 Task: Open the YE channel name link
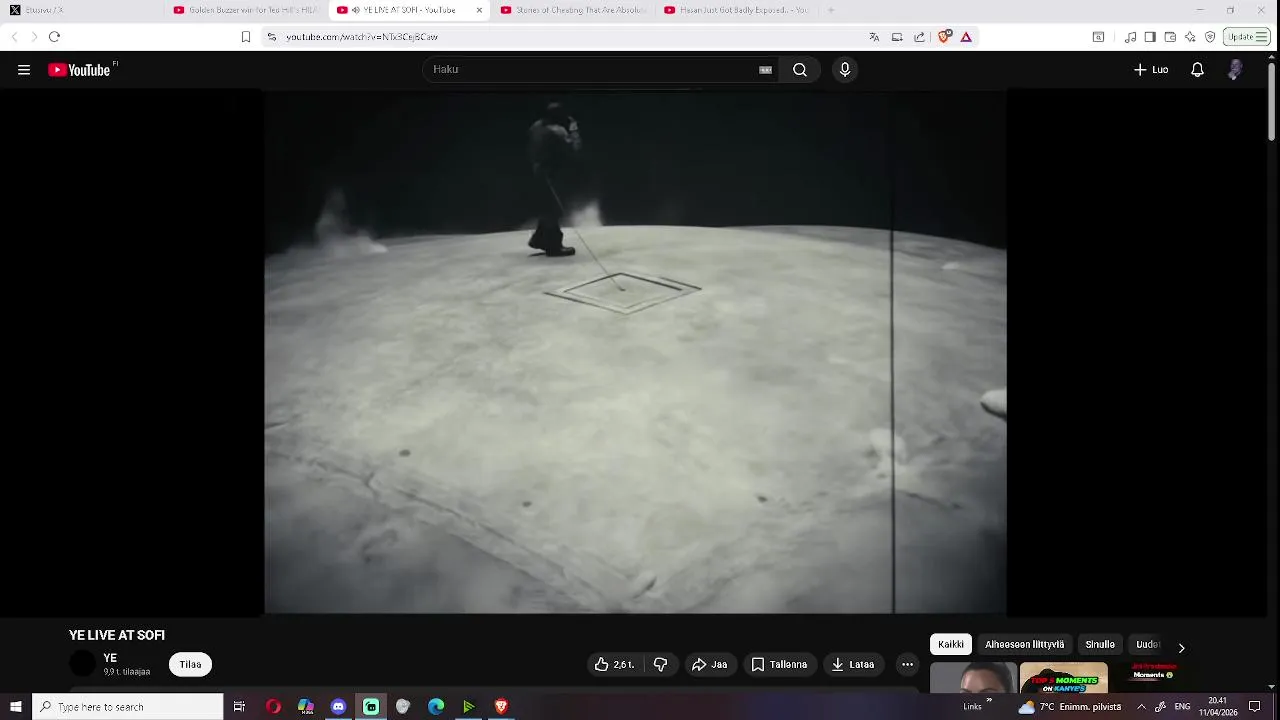(110, 658)
